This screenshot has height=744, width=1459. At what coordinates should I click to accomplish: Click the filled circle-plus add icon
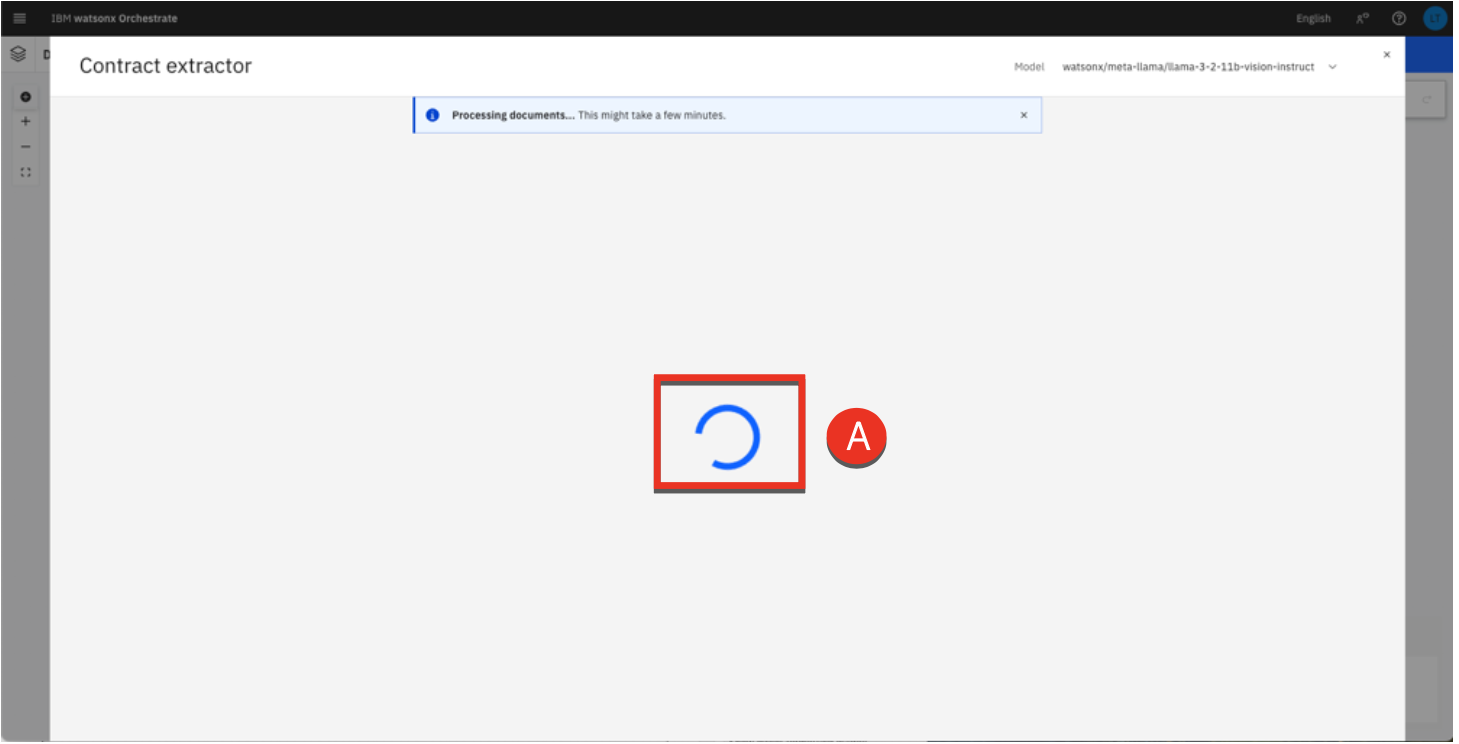tap(26, 97)
